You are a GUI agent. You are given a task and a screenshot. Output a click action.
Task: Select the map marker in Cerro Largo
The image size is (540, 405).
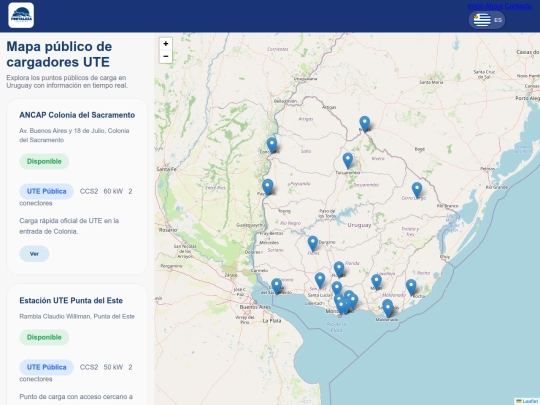tap(417, 190)
